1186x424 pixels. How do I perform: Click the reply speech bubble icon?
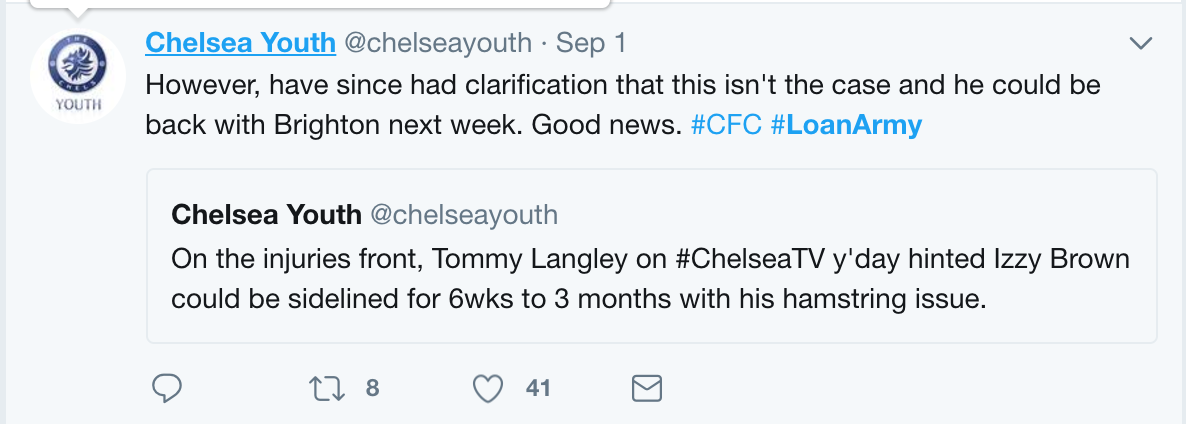(x=166, y=388)
